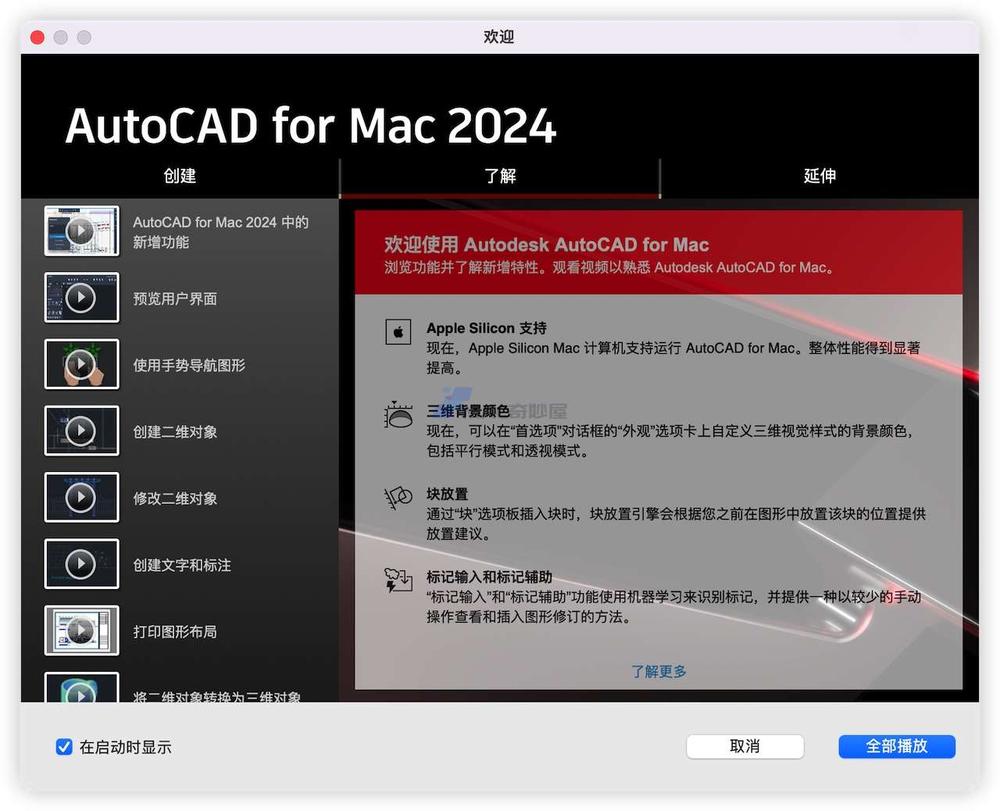Click the Apple Silicon 支持 apple icon
This screenshot has width=1000, height=811.
(x=398, y=332)
